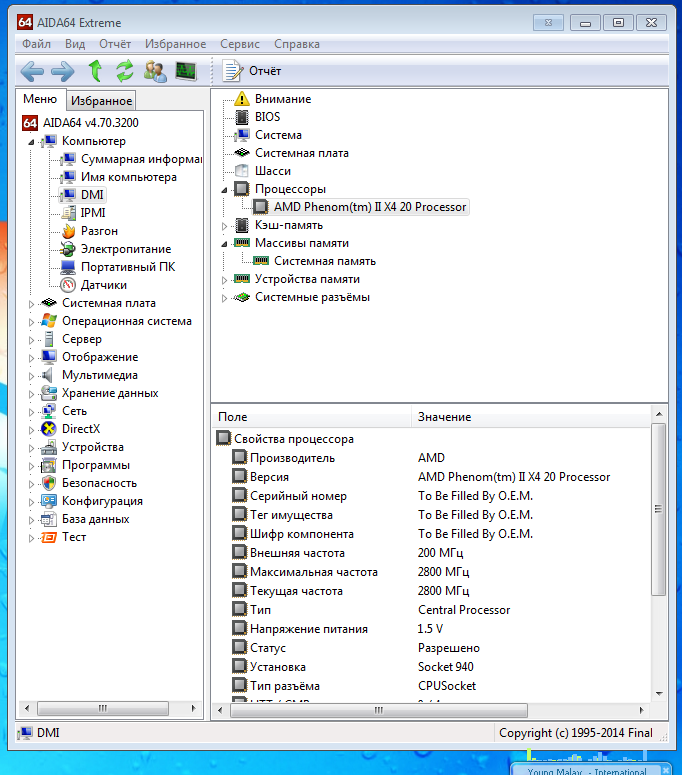
Task: Click the Forward navigation arrow in toolbar
Action: coord(63,70)
